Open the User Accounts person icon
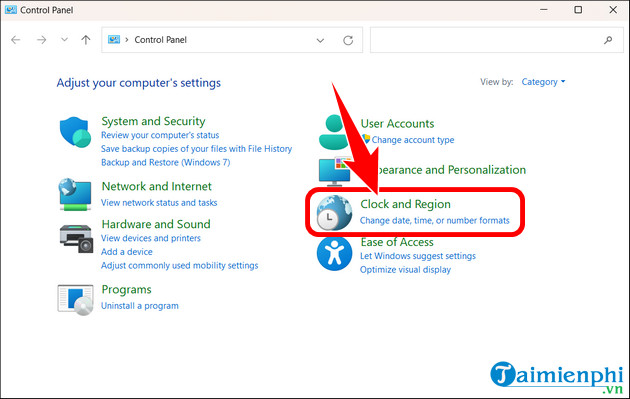 333,133
